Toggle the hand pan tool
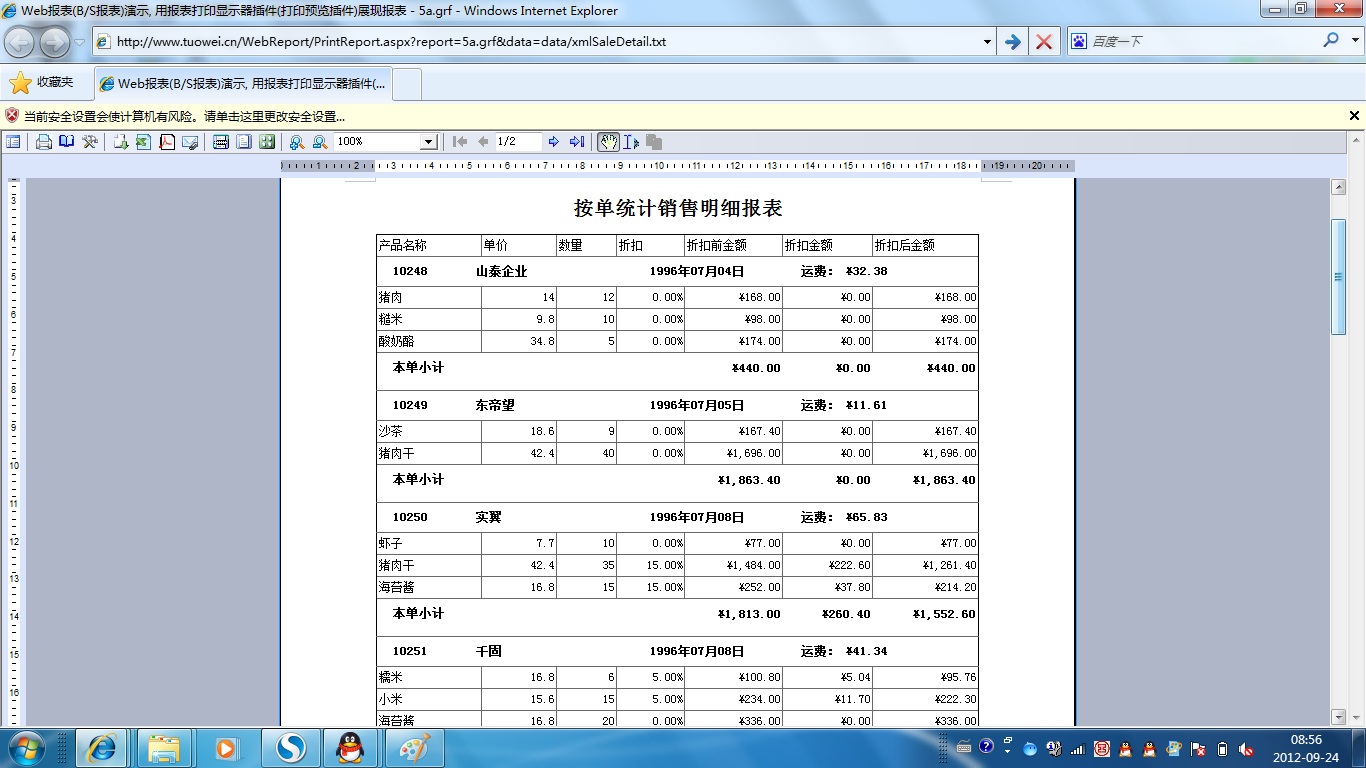 (x=608, y=142)
